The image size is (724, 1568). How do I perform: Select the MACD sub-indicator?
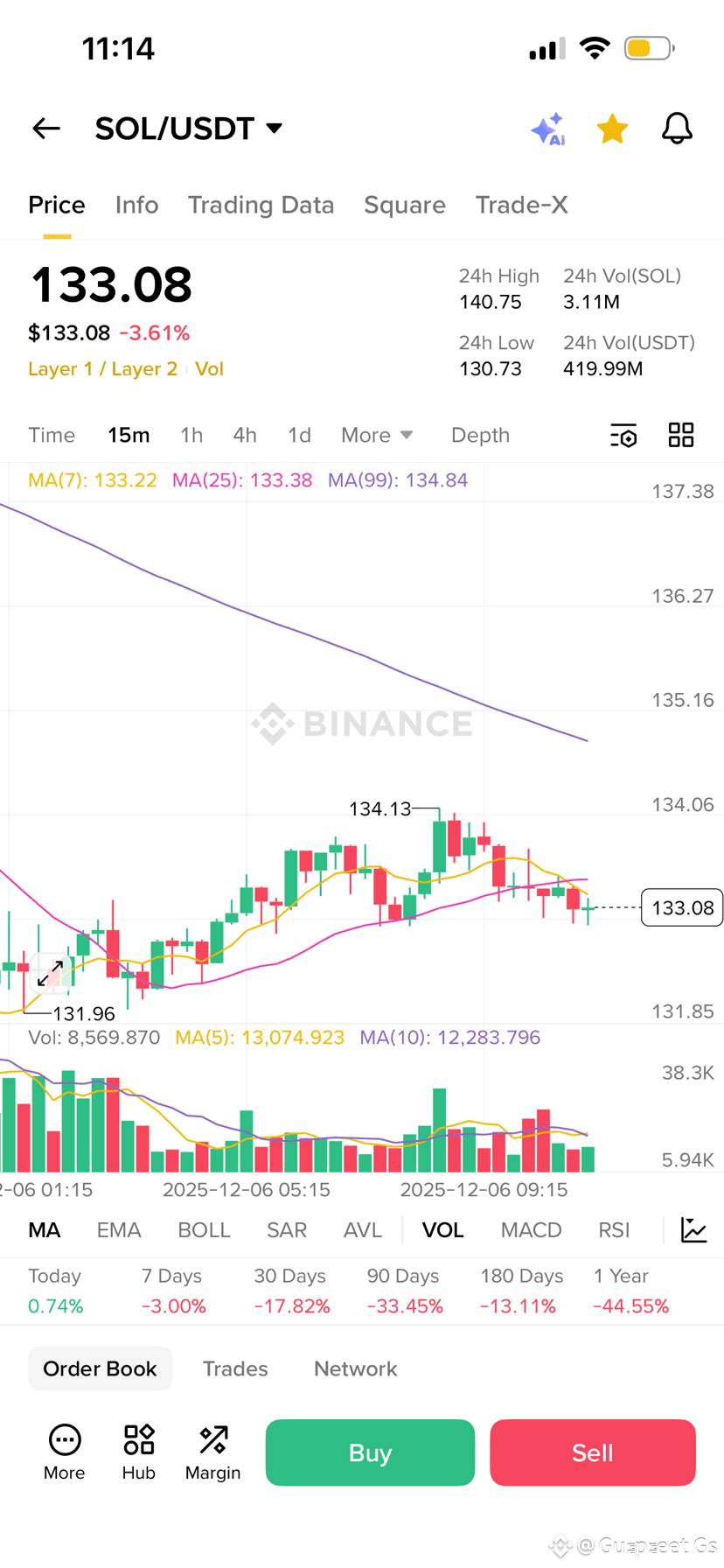532,1230
